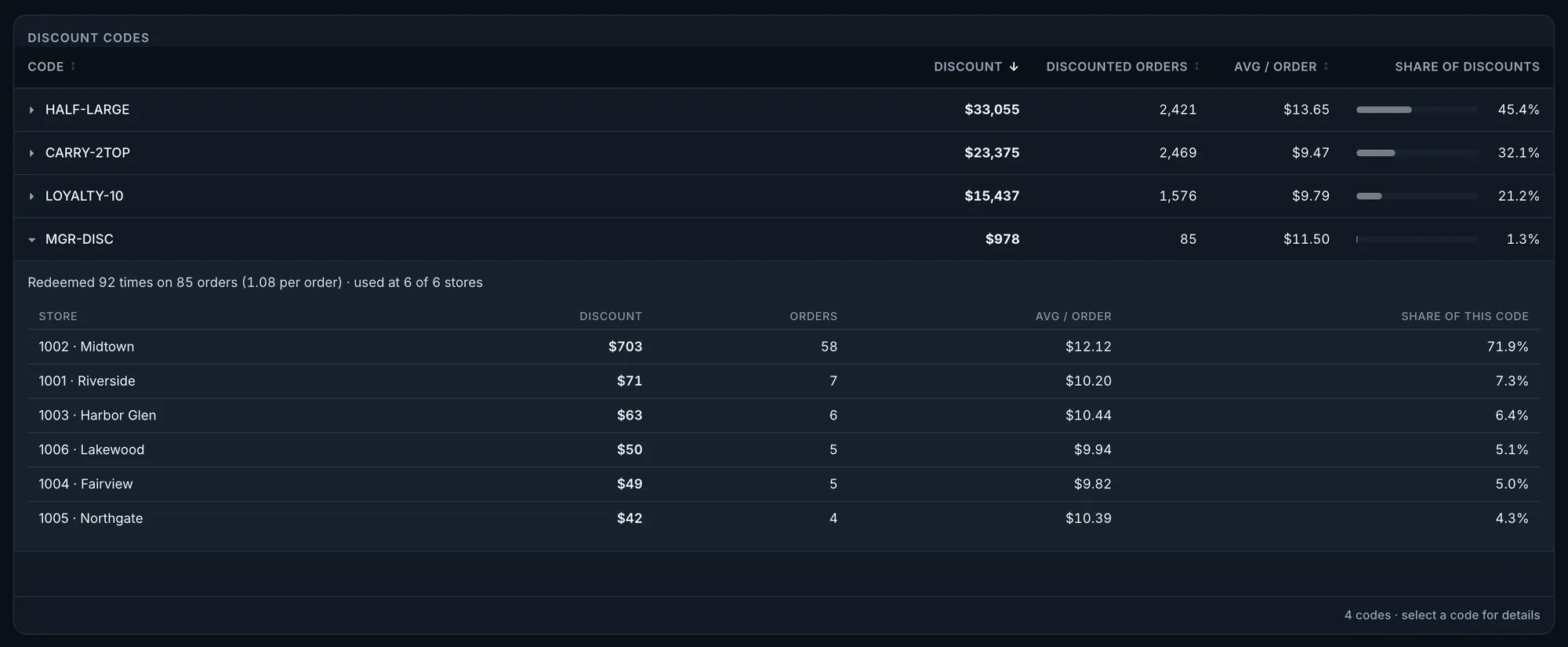The height and width of the screenshot is (647, 1568).
Task: Click Northgate's $10.39 average per order
Action: tap(1088, 518)
